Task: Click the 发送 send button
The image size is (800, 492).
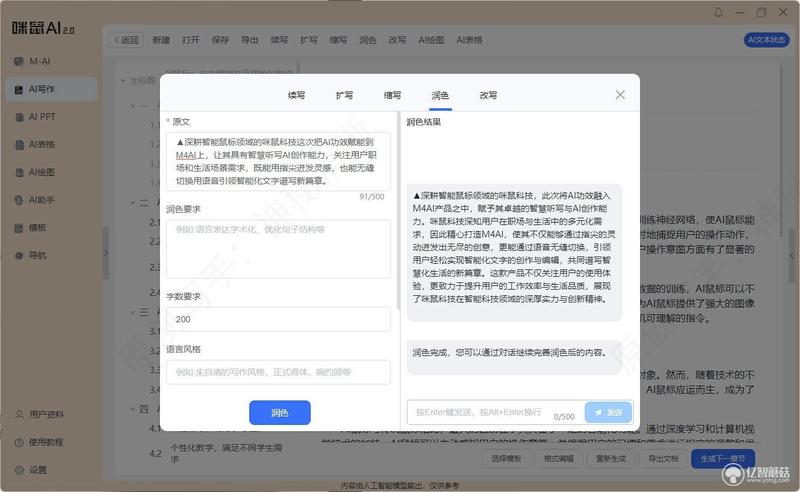Action: tap(608, 412)
